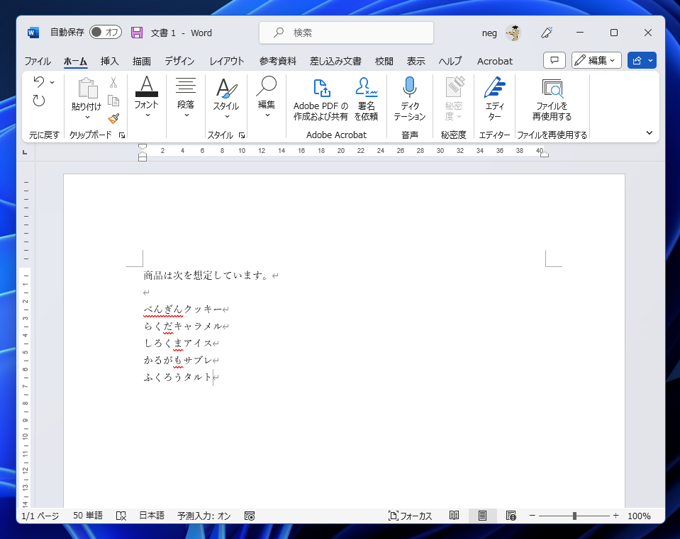
Task: Expand the Undo history dropdown arrow
Action: coord(52,82)
